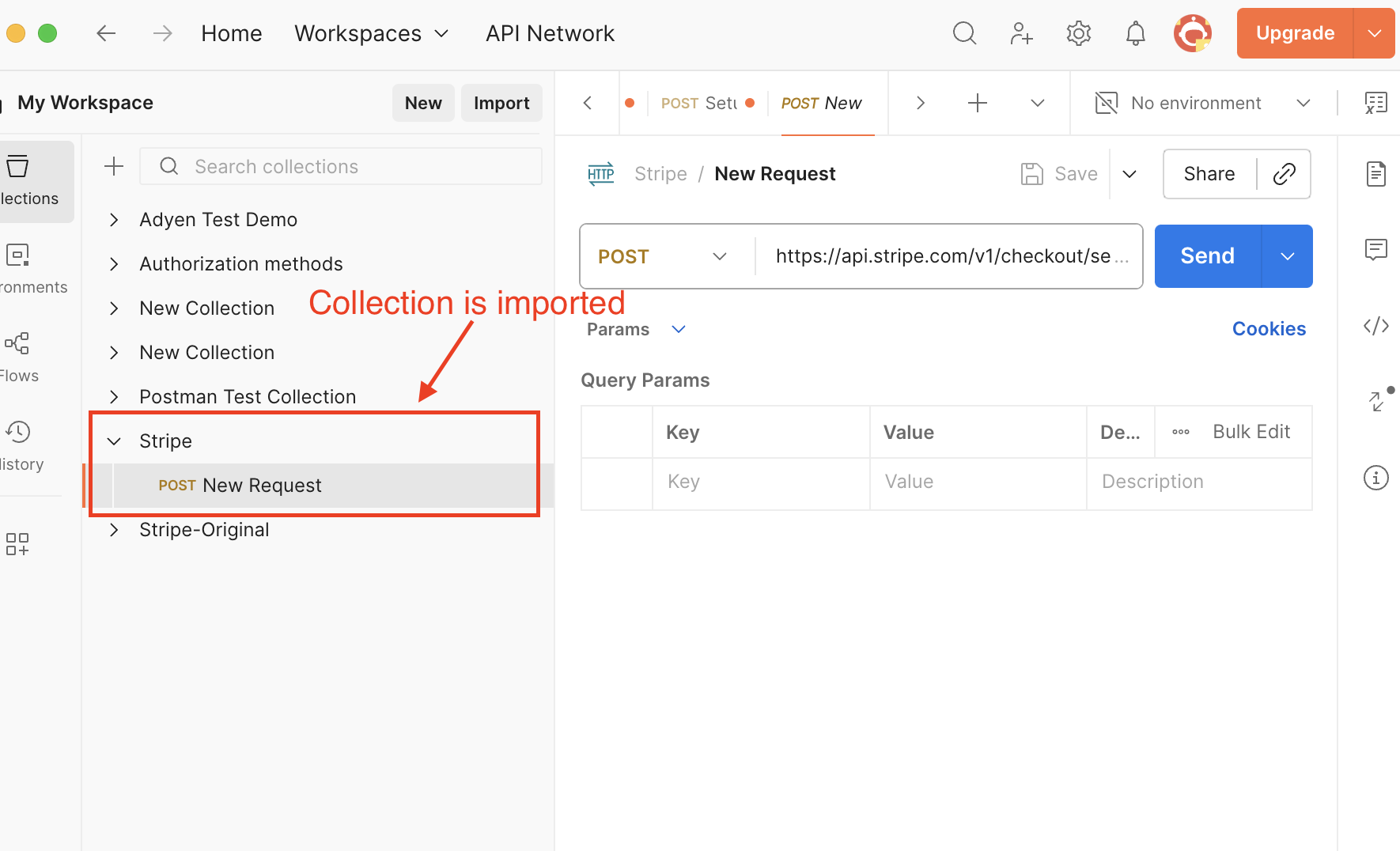
Task: Open the Workspaces dropdown
Action: pyautogui.click(x=372, y=33)
